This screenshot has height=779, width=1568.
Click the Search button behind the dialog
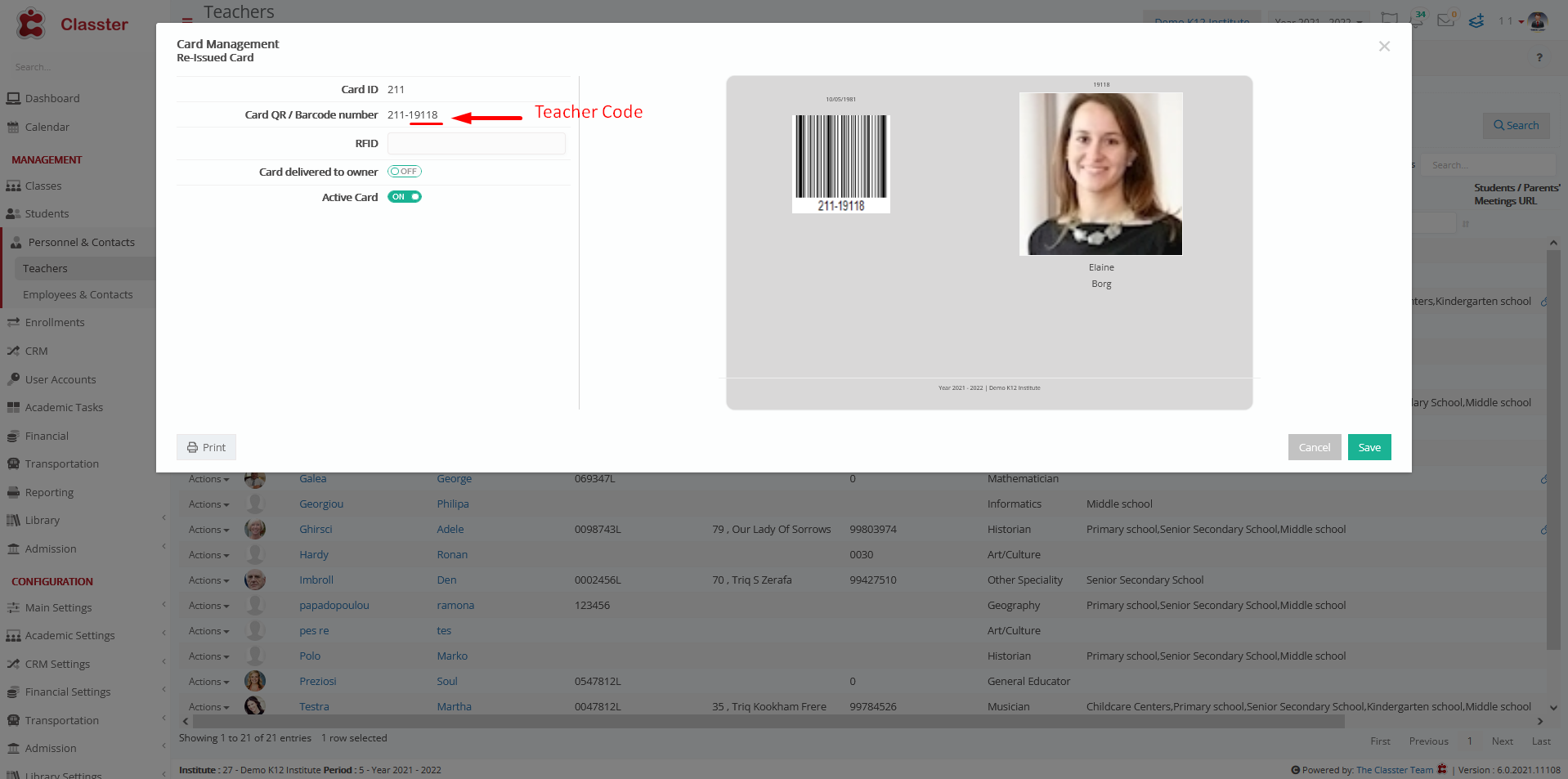(x=1516, y=125)
